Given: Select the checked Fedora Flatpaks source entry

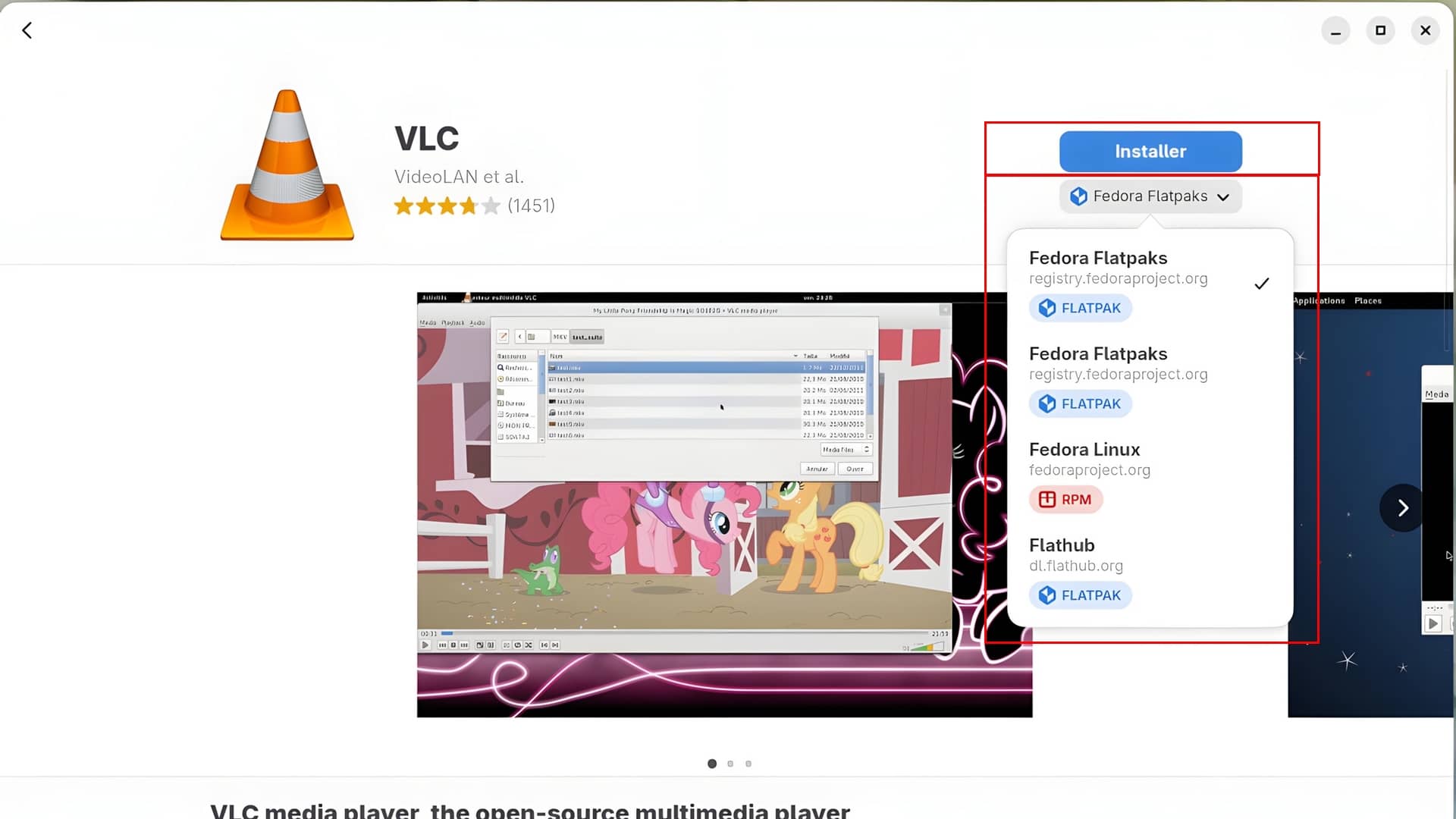Looking at the screenshot, I should tap(1150, 283).
